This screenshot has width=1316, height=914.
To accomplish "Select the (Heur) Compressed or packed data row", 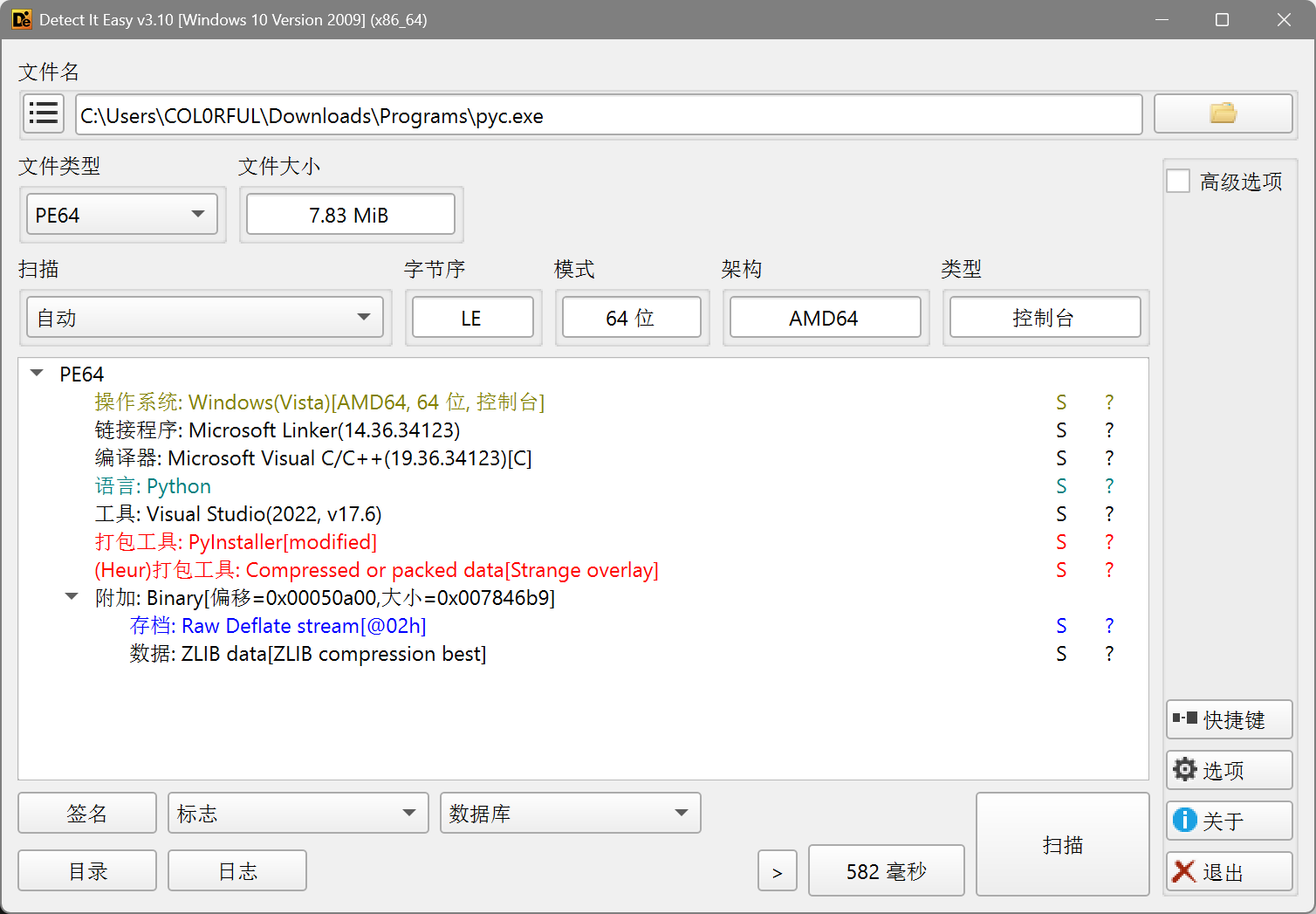I will (583, 569).
